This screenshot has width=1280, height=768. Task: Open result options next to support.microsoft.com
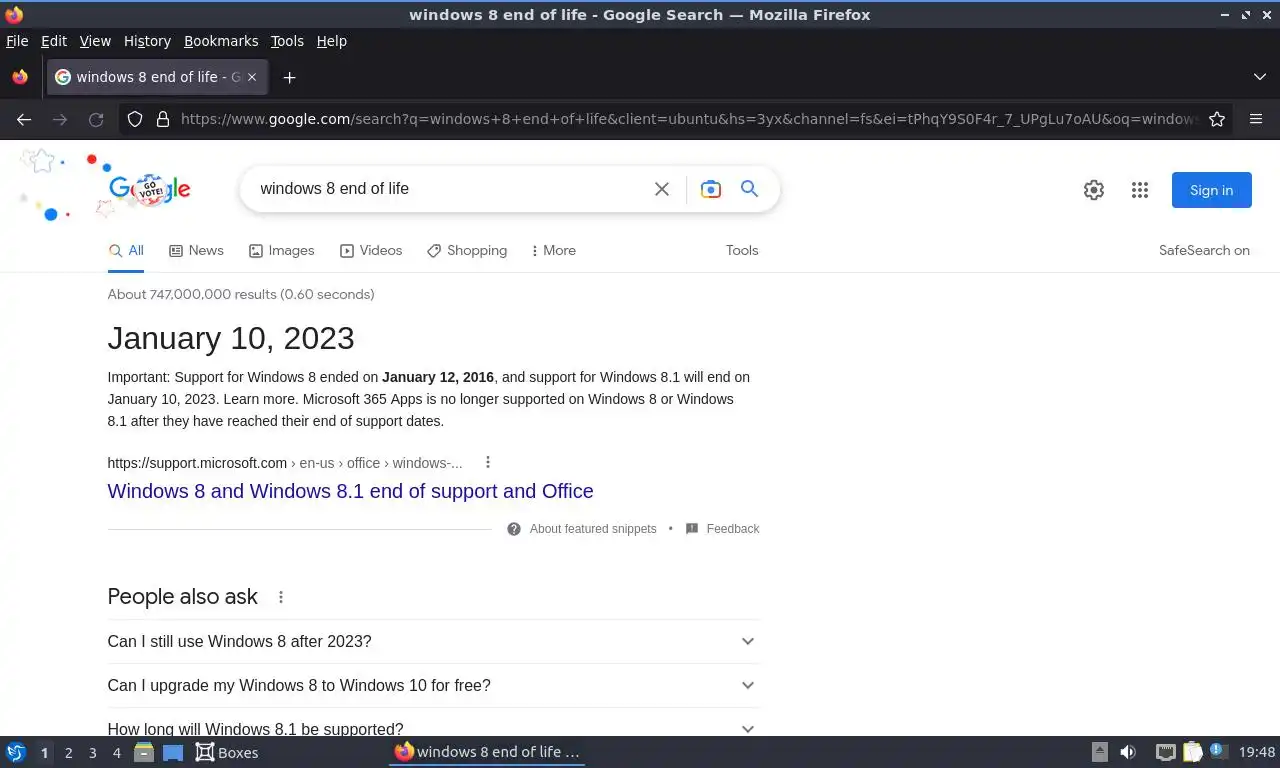pos(488,462)
